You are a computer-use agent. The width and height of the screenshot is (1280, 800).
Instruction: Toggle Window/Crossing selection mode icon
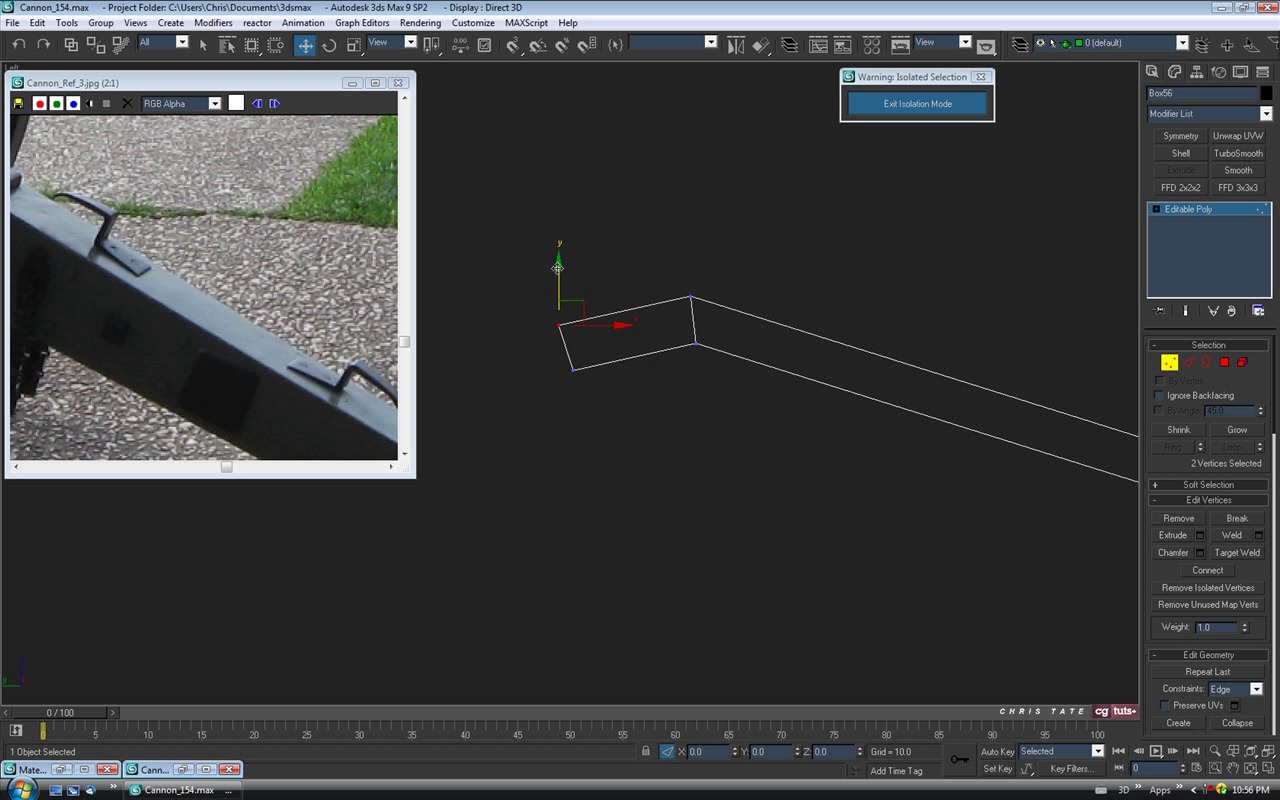tap(276, 44)
